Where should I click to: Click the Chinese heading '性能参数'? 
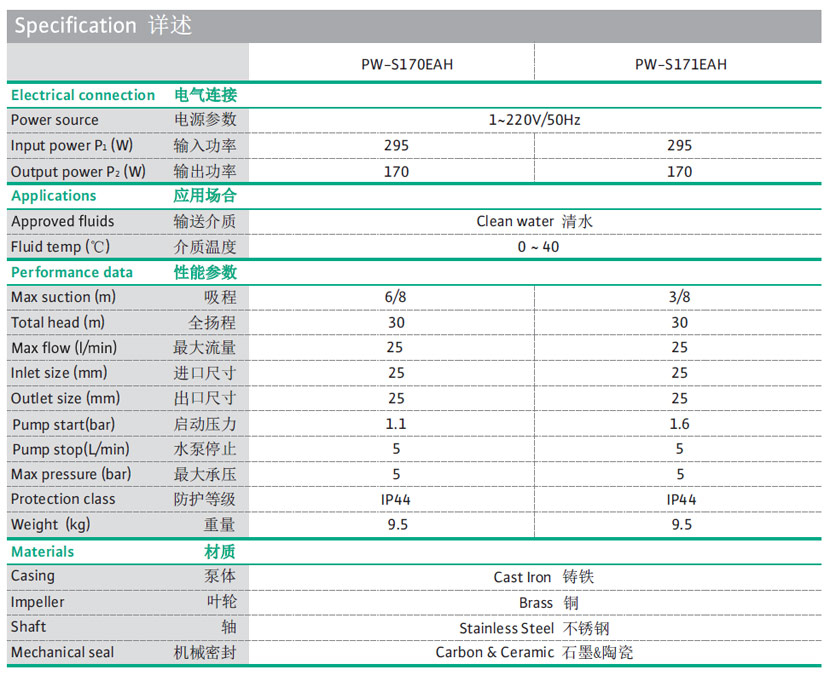coord(205,273)
